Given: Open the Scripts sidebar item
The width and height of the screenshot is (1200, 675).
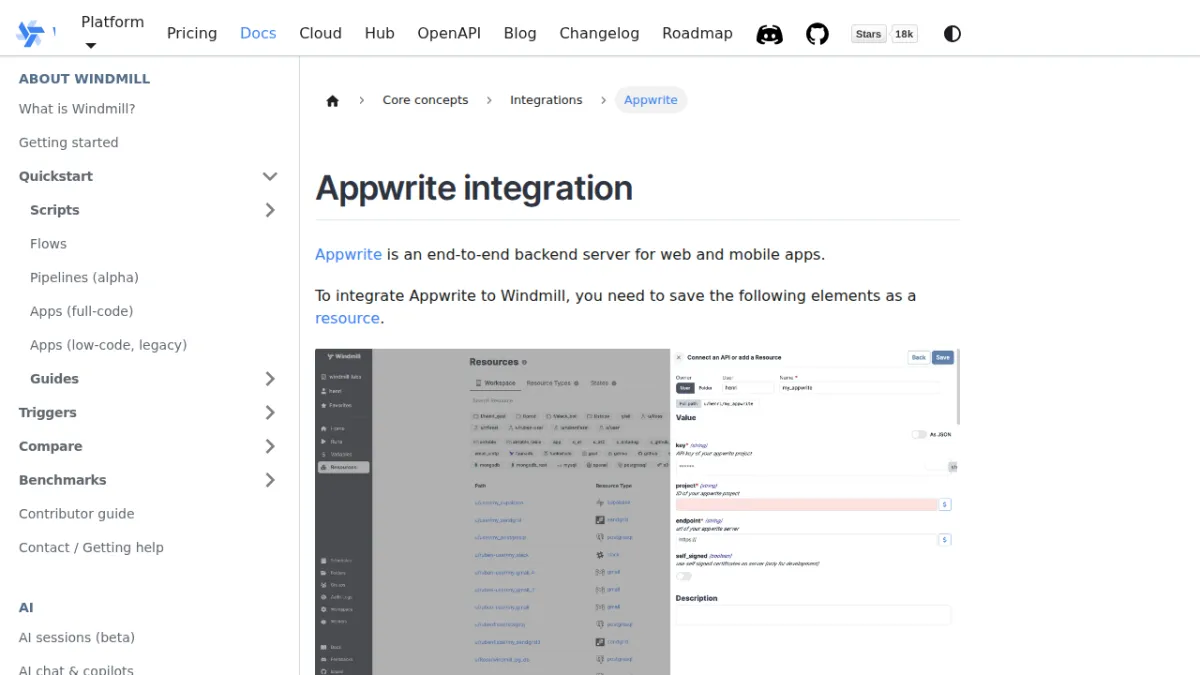Looking at the screenshot, I should [x=55, y=210].
